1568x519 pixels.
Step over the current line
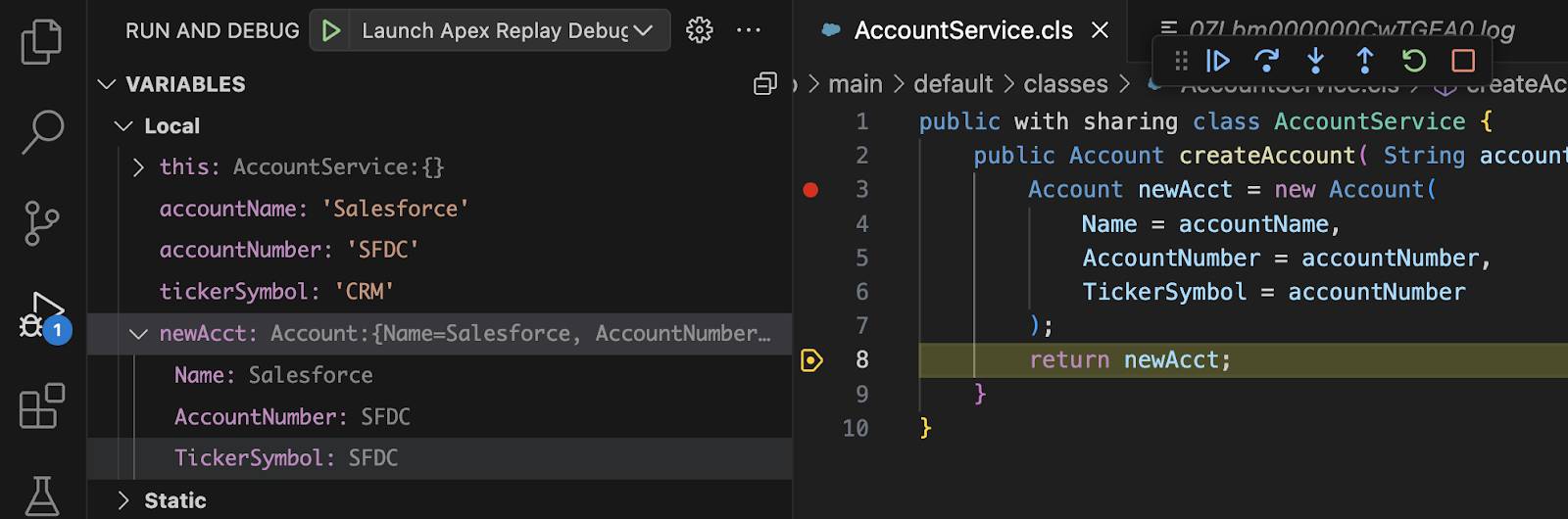tap(1266, 61)
